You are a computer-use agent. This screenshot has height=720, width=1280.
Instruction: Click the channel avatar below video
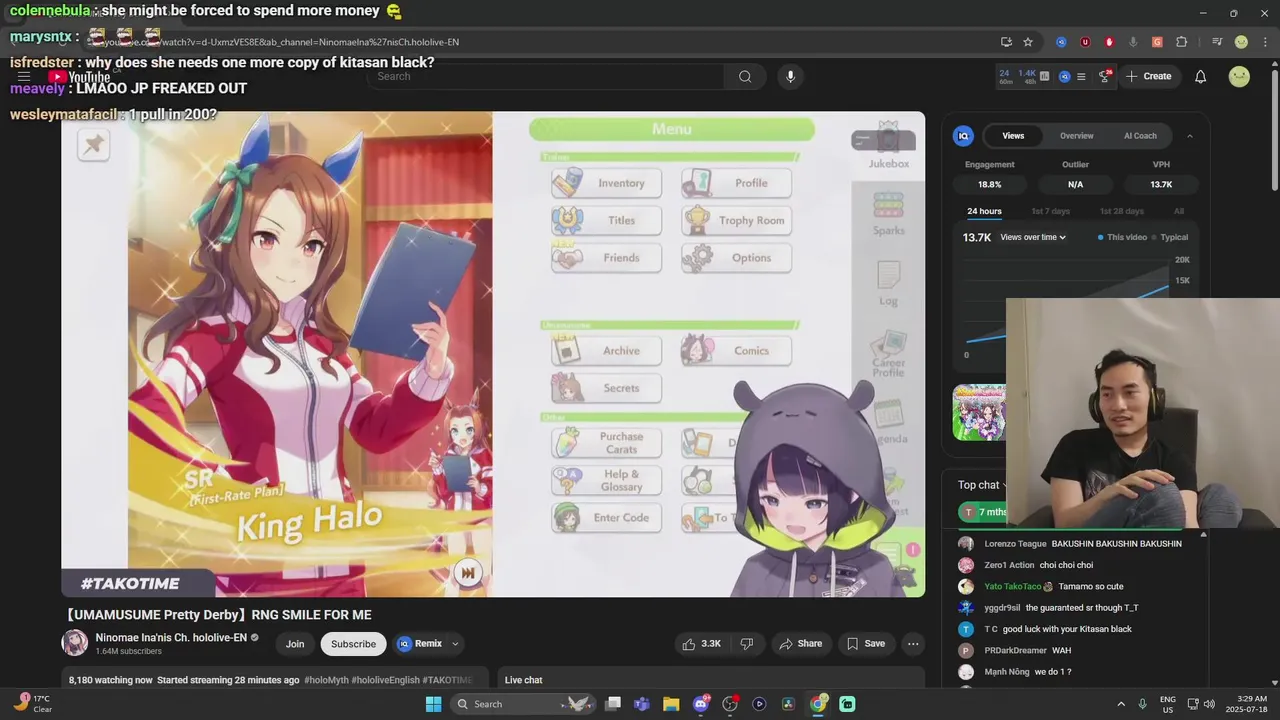[75, 643]
